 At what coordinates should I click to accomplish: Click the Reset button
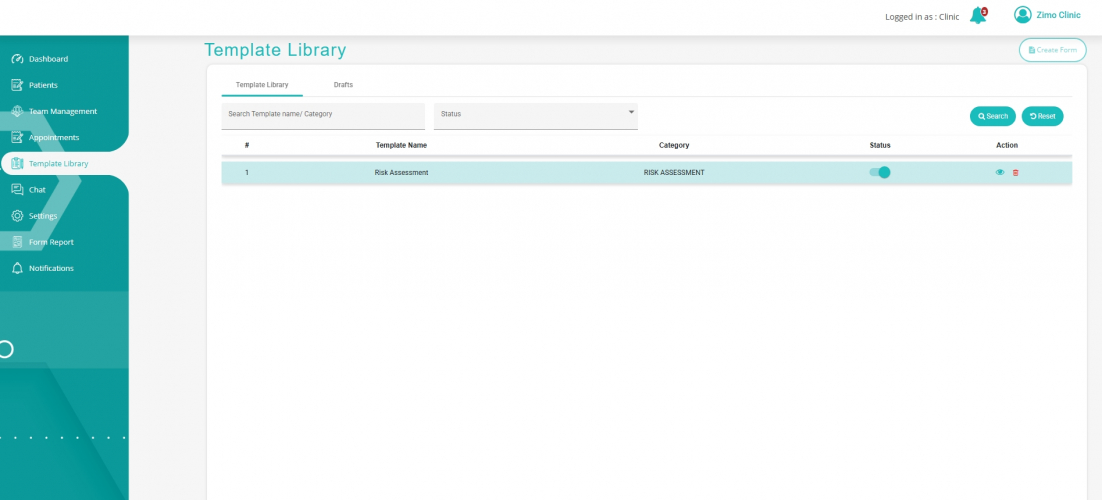[x=1042, y=116]
